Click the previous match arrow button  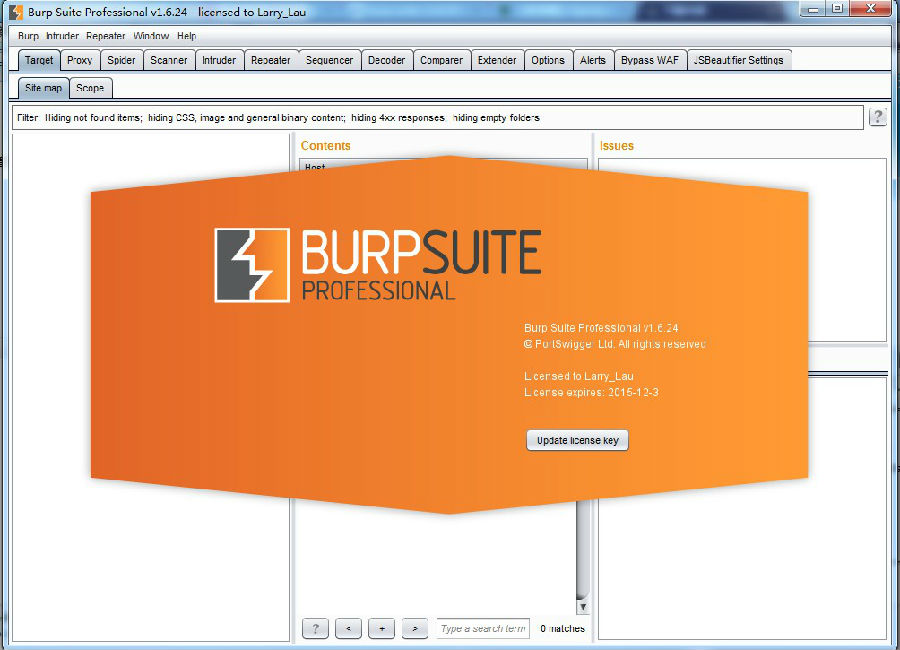pyautogui.click(x=348, y=628)
